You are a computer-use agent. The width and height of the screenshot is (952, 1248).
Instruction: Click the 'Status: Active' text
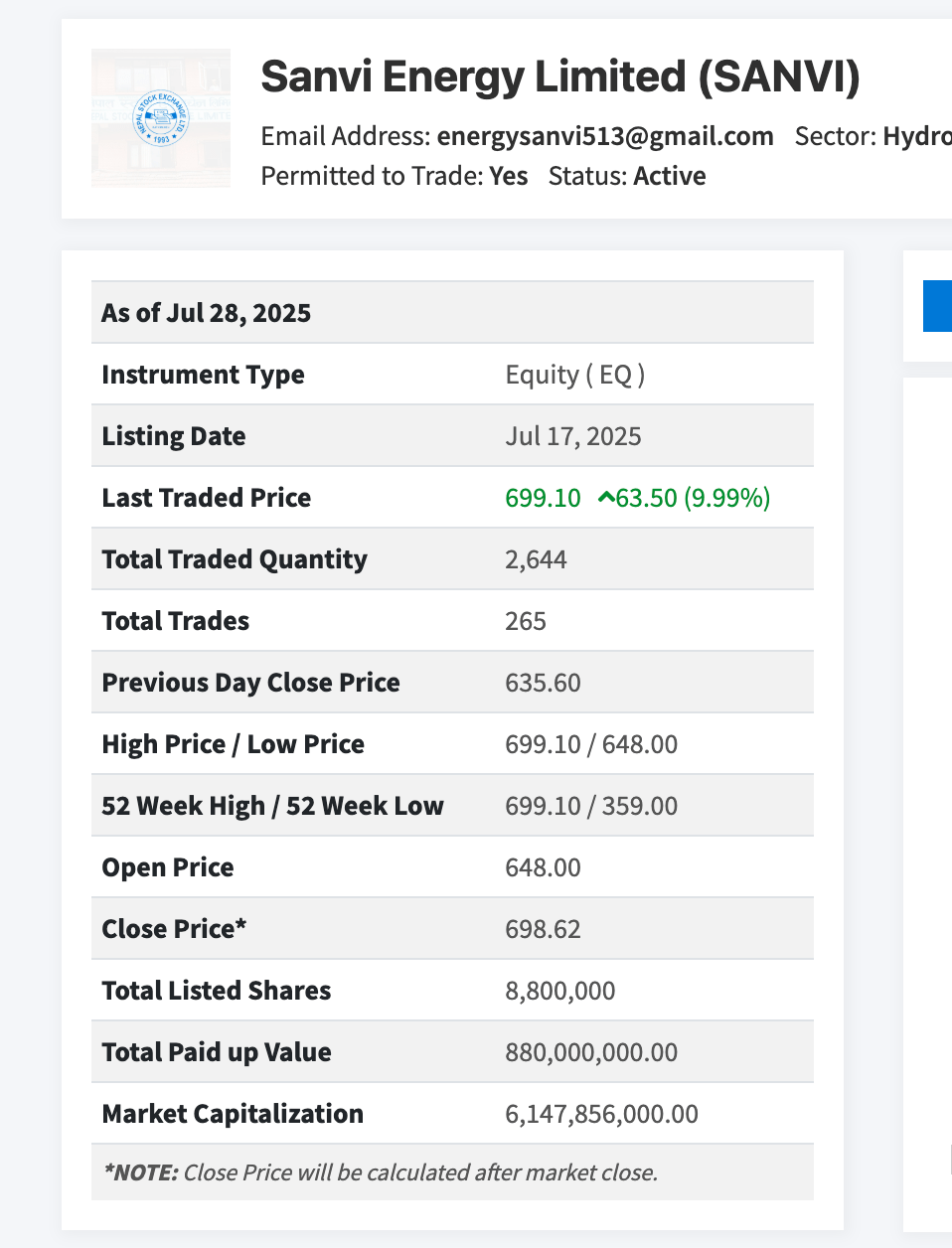pos(627,176)
